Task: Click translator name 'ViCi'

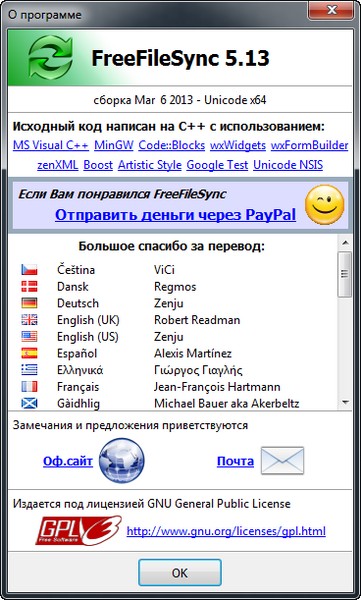Action: pos(164,270)
